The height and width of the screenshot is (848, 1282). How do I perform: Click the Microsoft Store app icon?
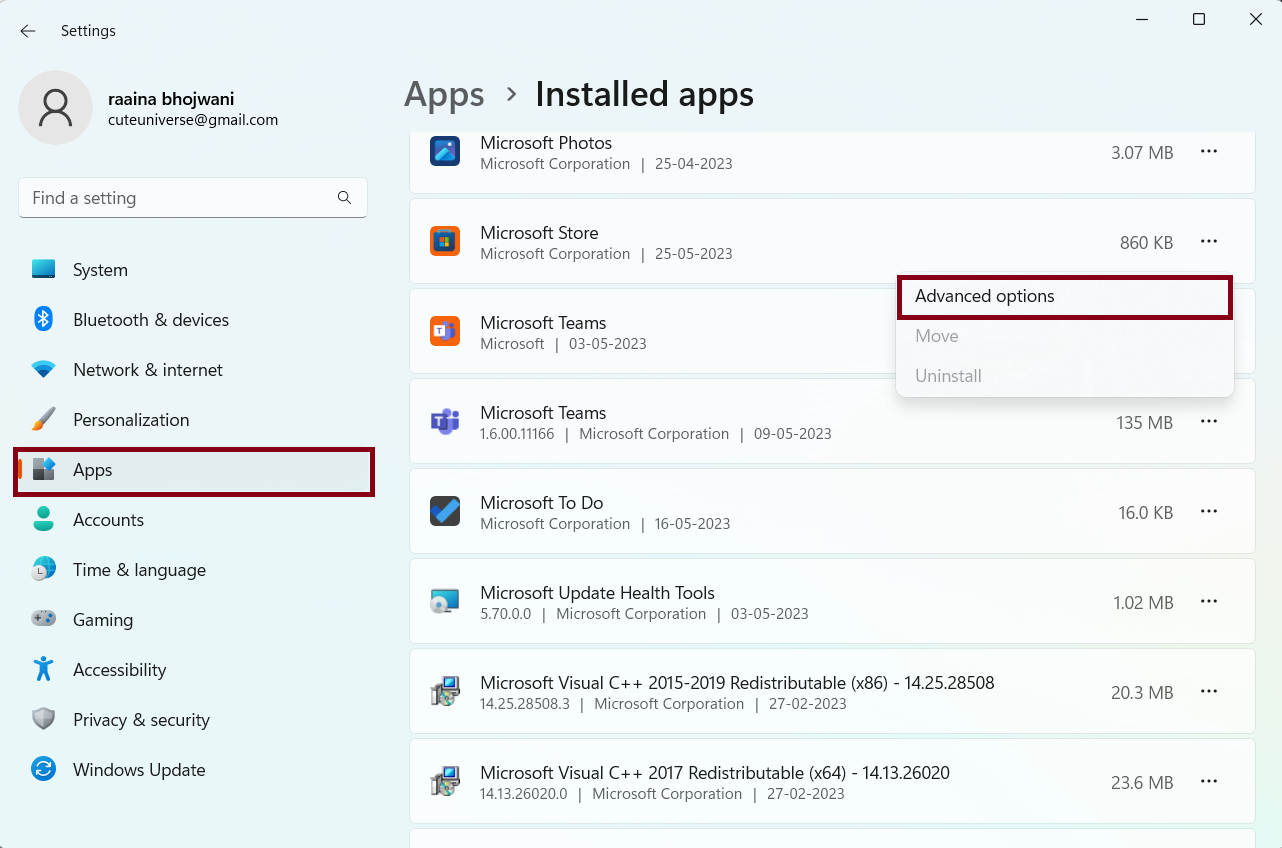point(445,241)
